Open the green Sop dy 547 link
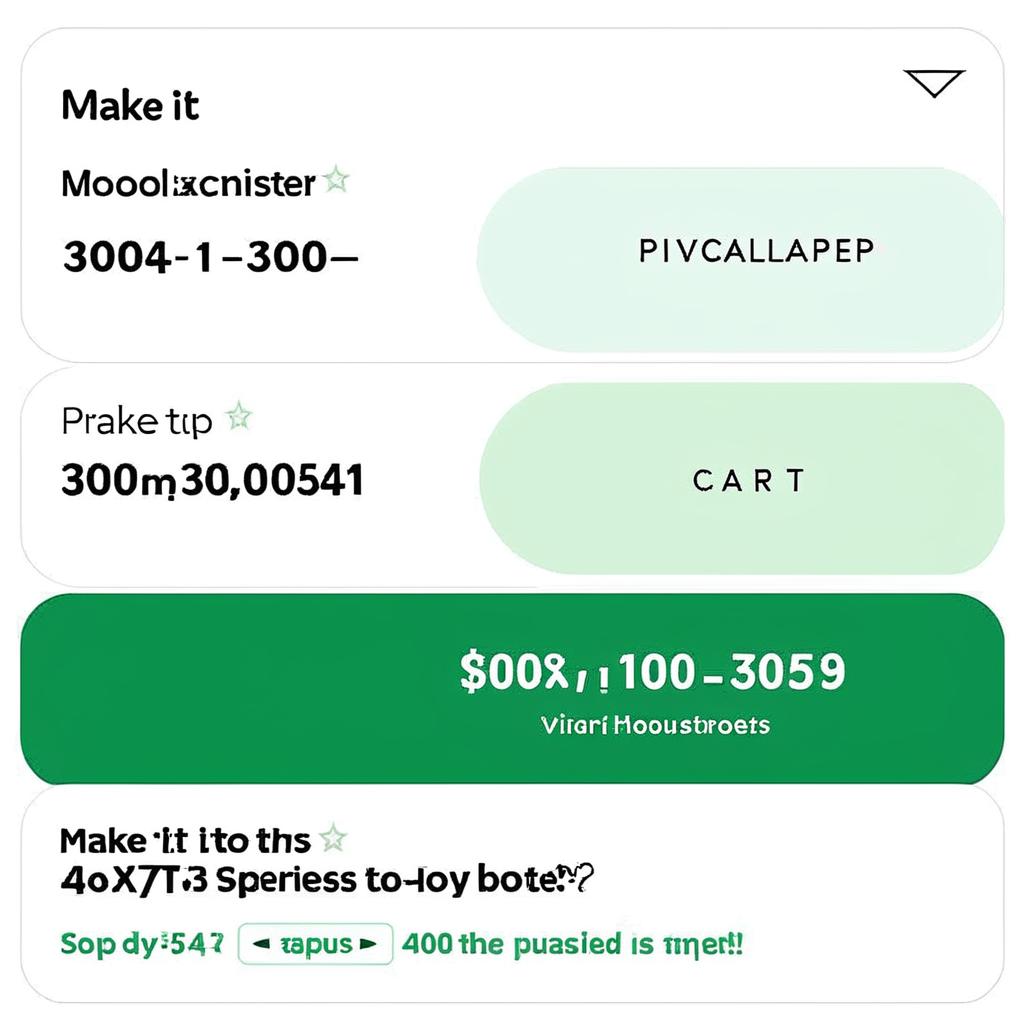This screenshot has width=1024, height=1024. [142, 944]
